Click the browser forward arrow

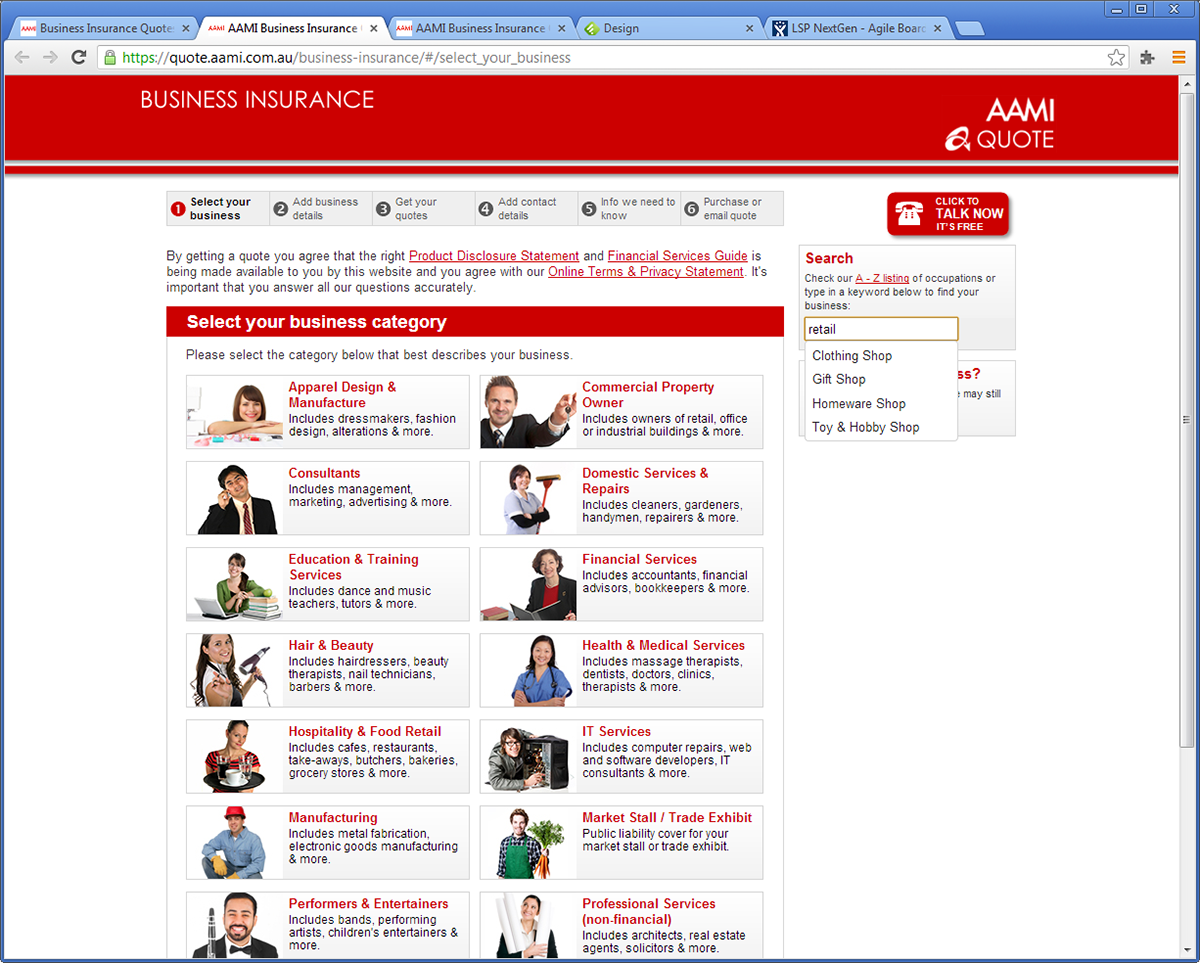tap(50, 57)
